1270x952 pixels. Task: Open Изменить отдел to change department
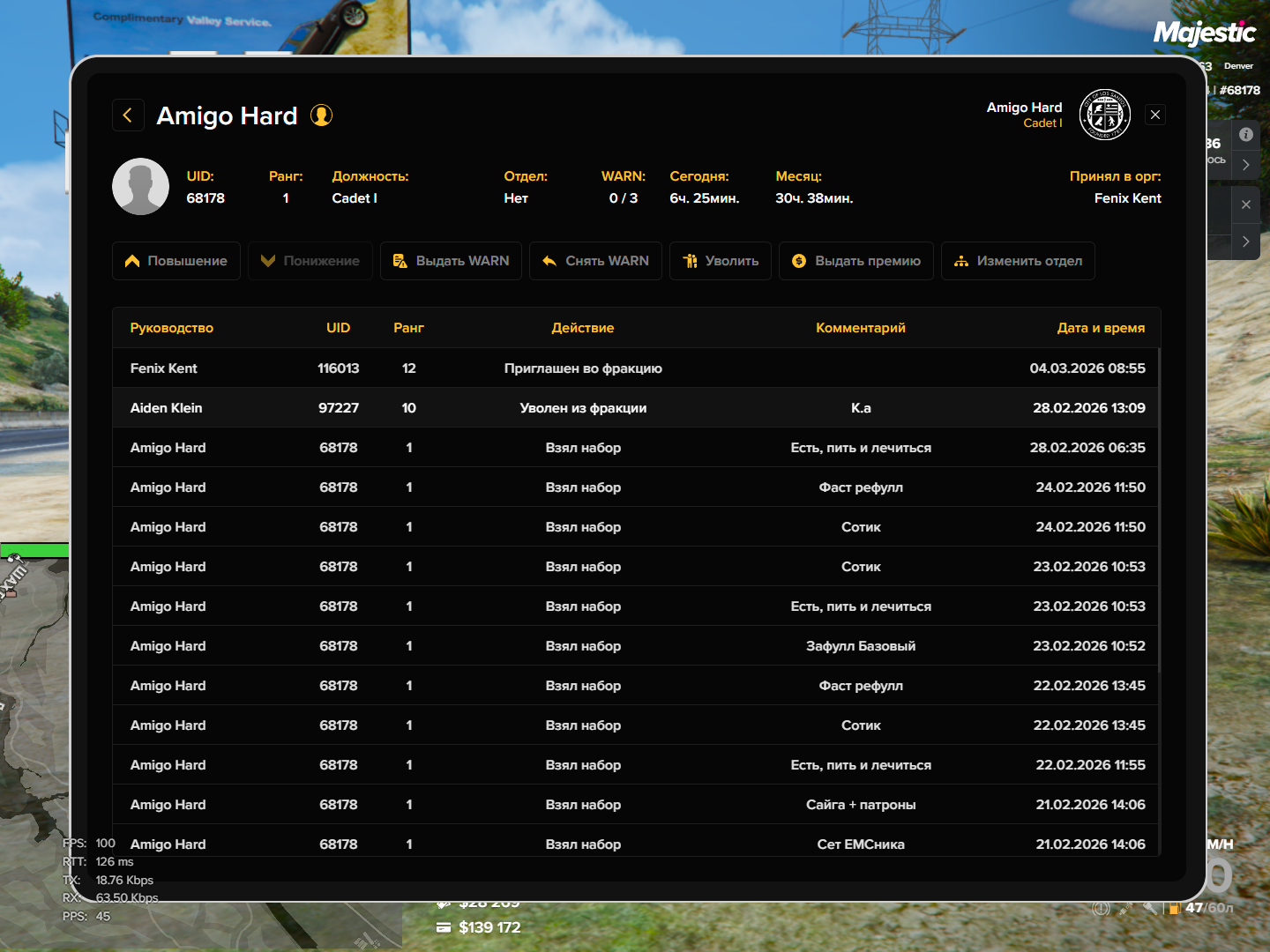tap(1018, 261)
